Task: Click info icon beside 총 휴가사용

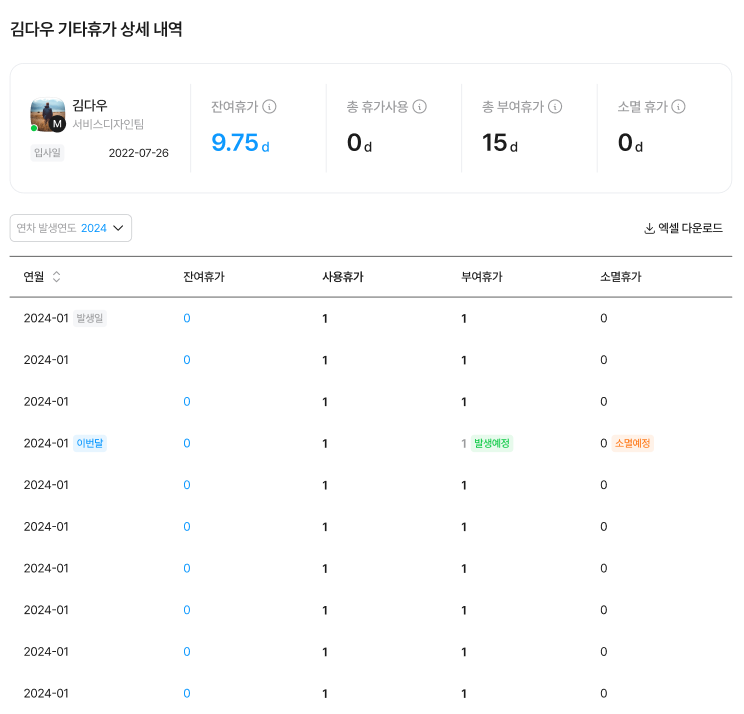Action: click(x=420, y=107)
